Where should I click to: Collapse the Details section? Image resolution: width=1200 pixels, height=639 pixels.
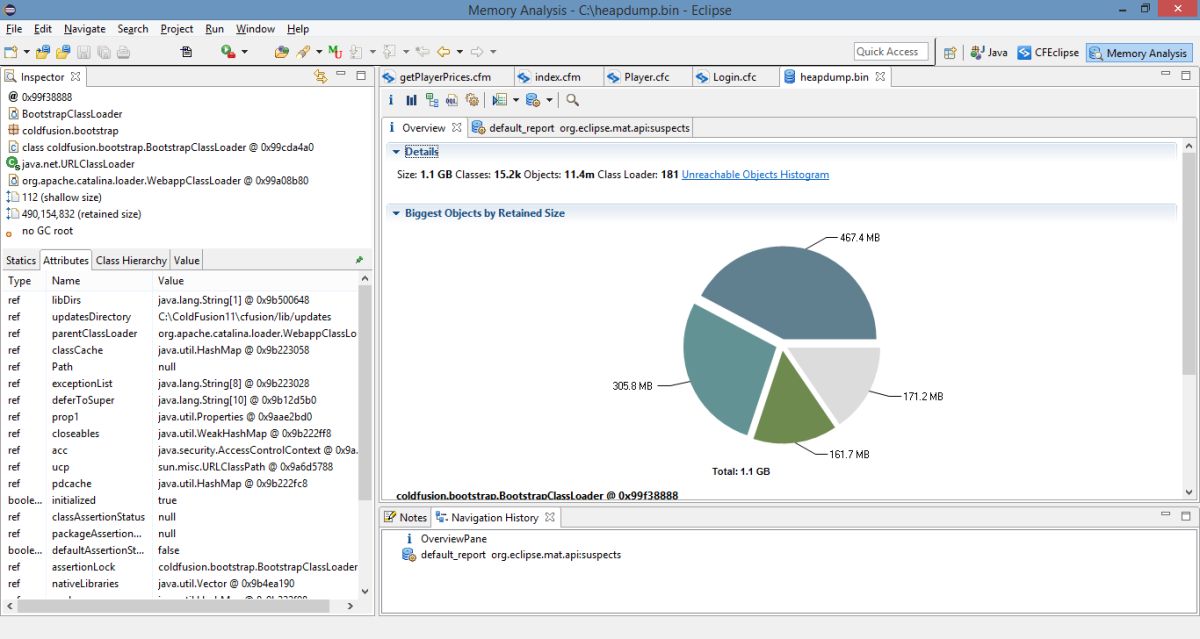(x=396, y=152)
